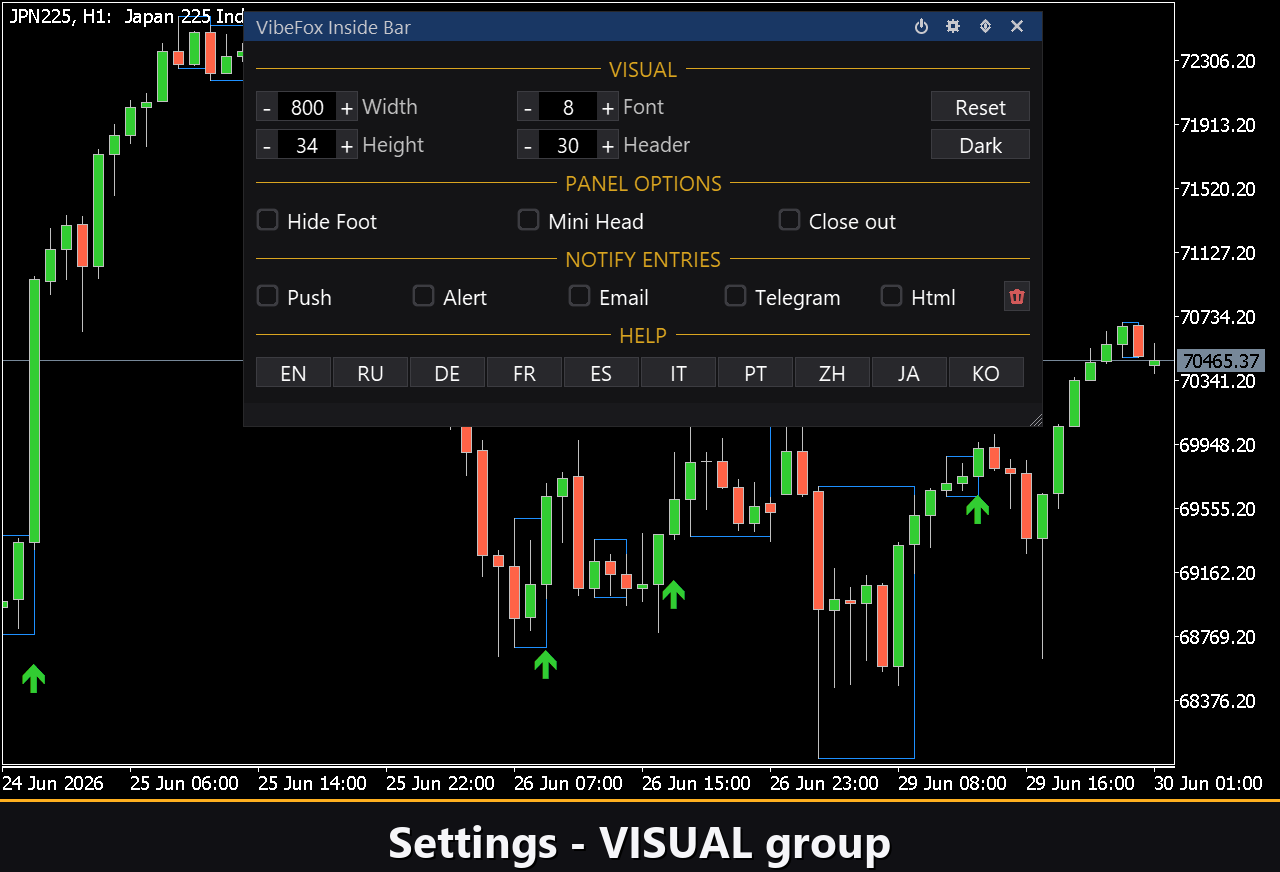This screenshot has width=1280, height=872.
Task: Decrease Height with the minus button
Action: point(267,146)
